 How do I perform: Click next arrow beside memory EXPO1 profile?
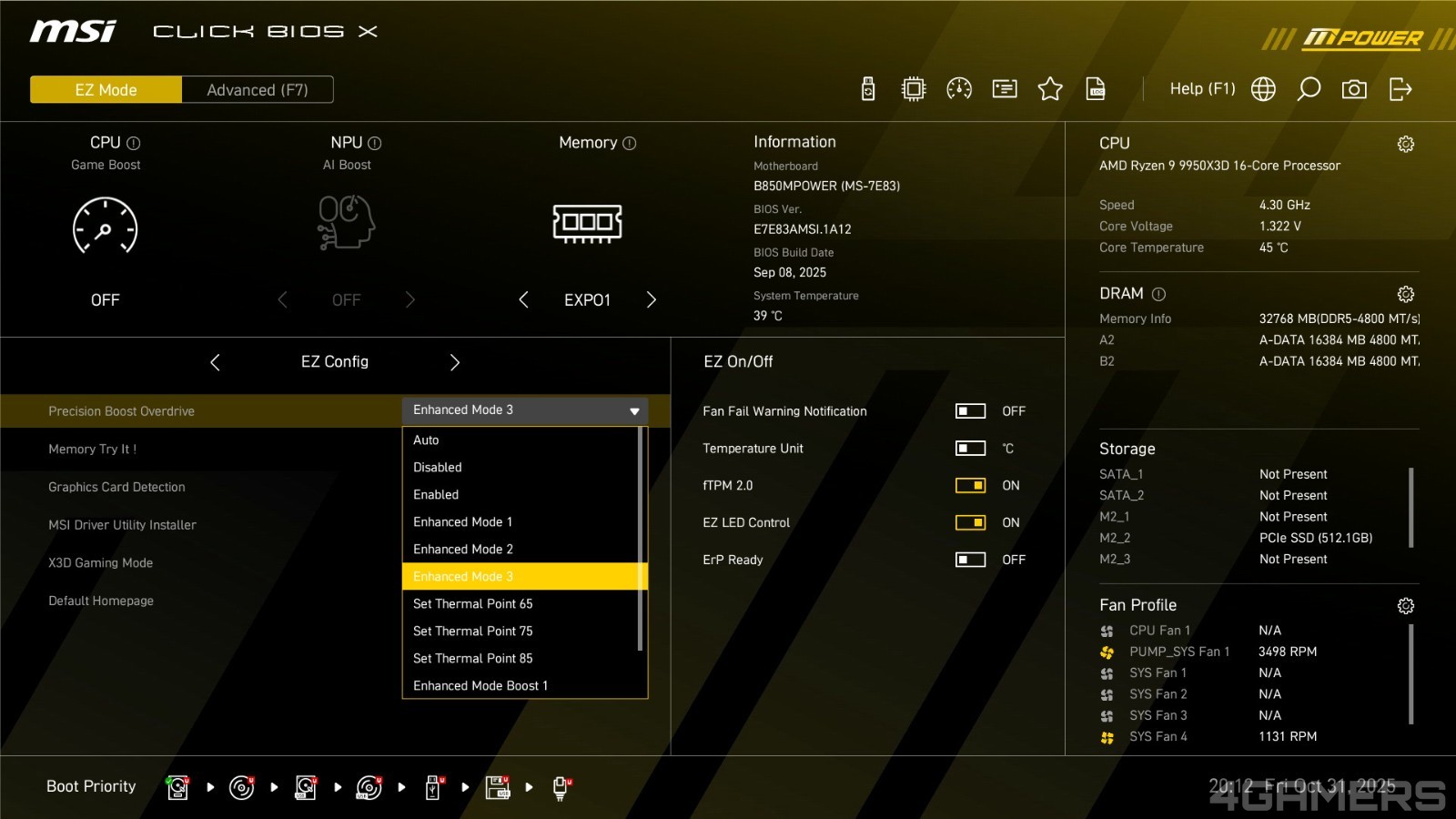click(651, 300)
